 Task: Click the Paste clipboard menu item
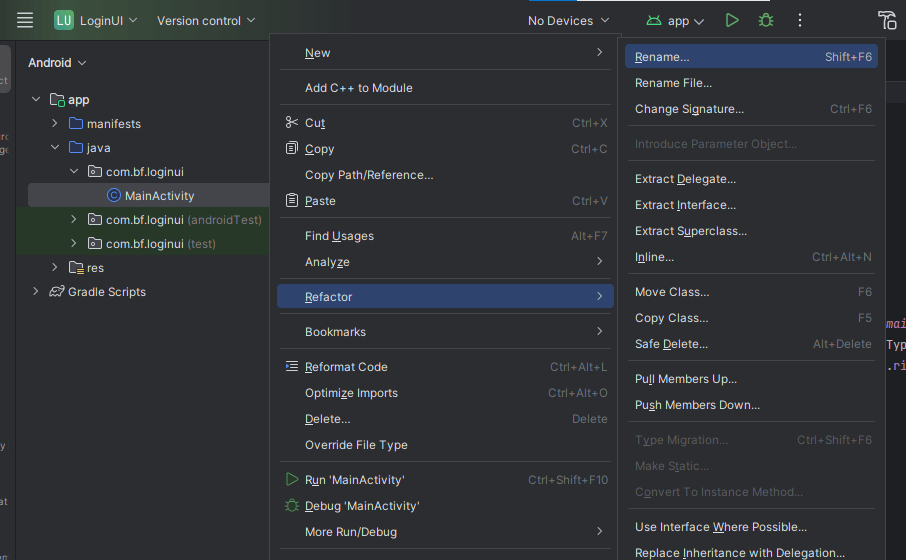pyautogui.click(x=320, y=201)
